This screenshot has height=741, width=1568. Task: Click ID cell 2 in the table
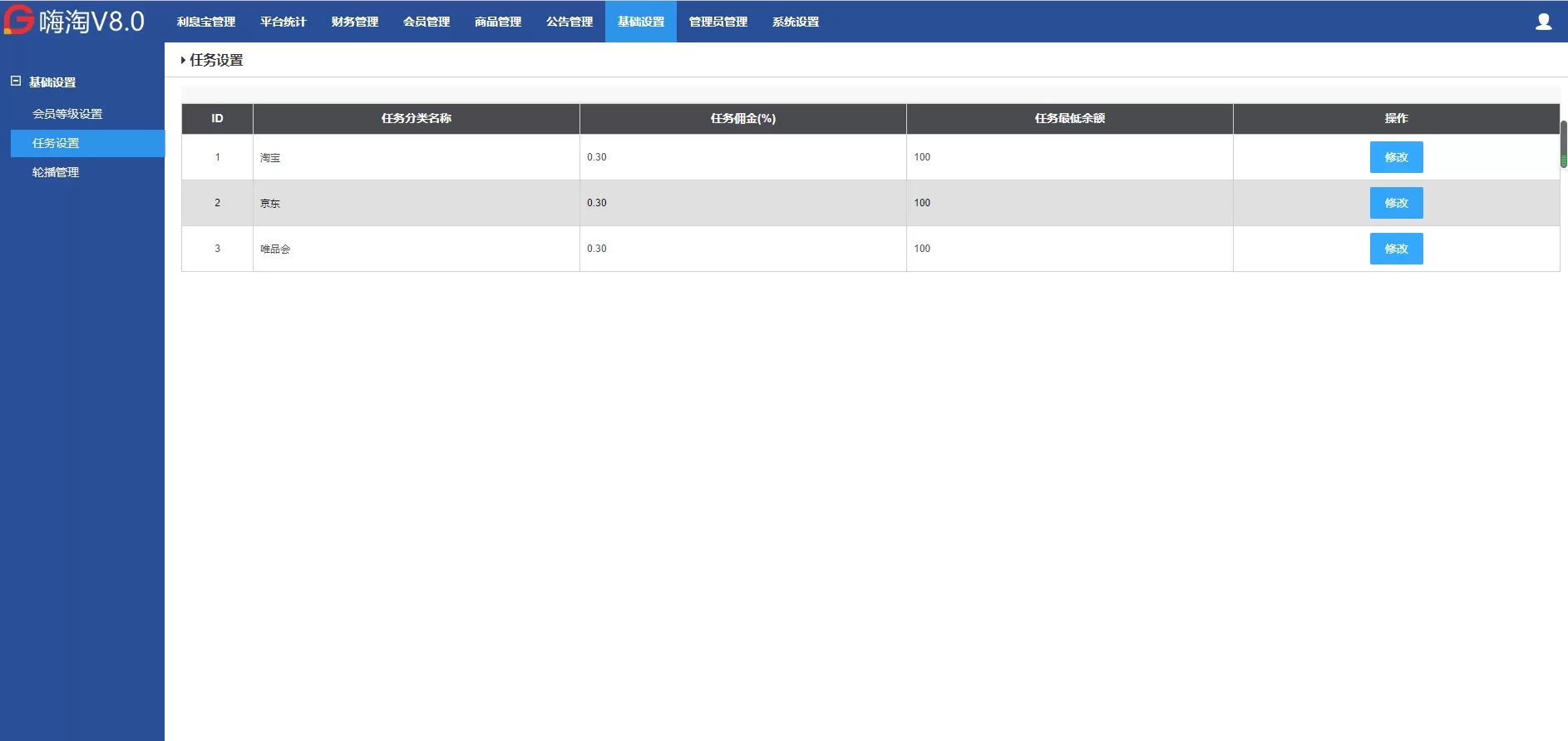pos(218,203)
